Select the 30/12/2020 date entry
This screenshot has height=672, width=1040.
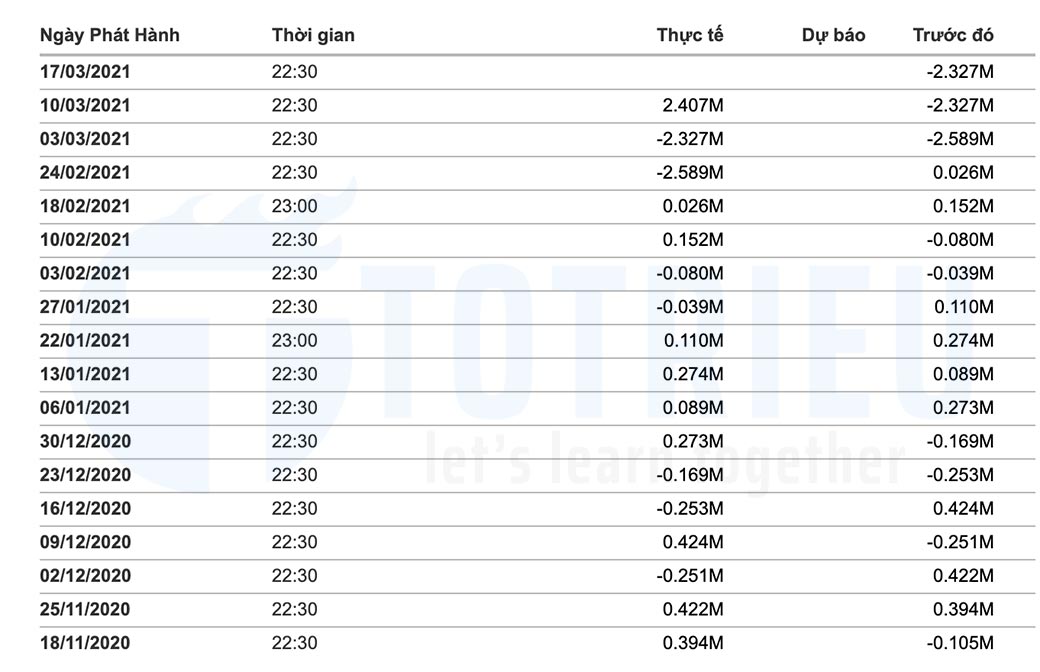pyautogui.click(x=85, y=441)
